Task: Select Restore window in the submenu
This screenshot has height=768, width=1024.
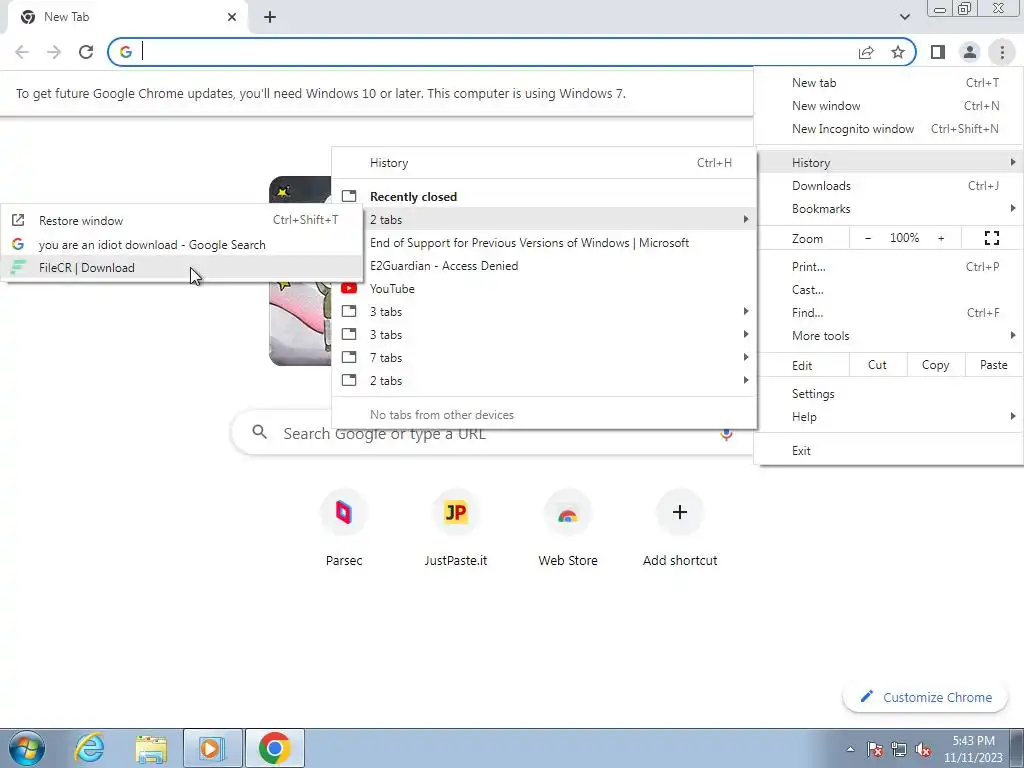Action: 182,221
